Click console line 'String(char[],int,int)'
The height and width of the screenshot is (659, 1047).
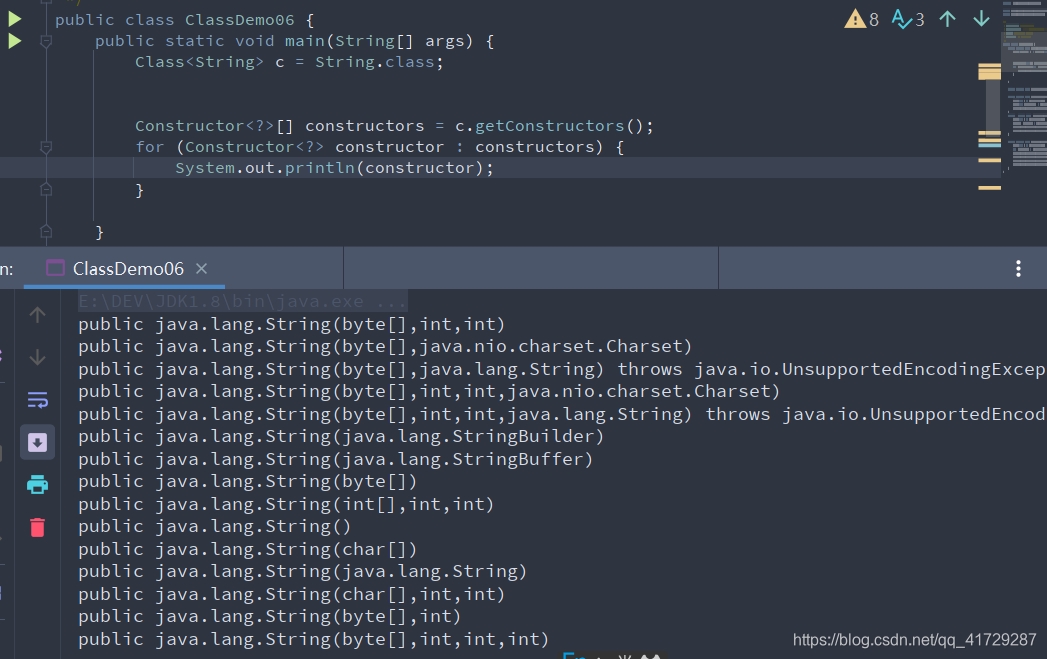pos(291,594)
